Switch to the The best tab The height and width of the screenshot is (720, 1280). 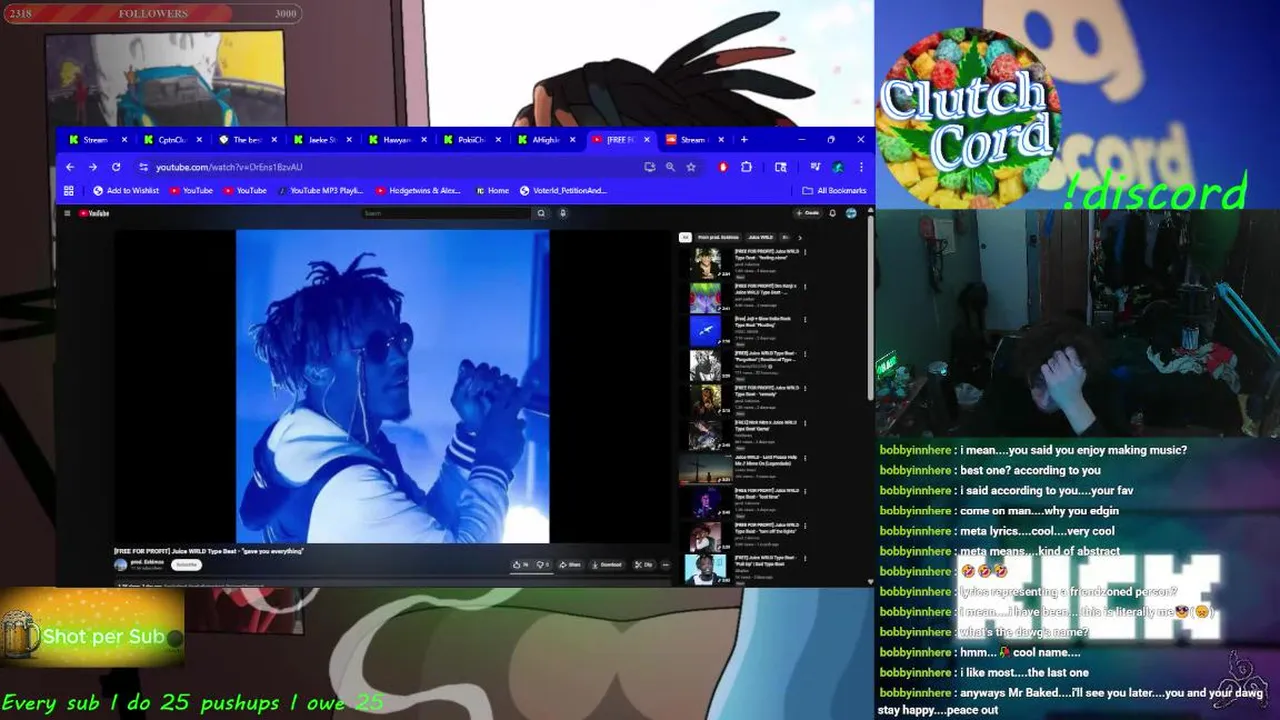point(245,140)
